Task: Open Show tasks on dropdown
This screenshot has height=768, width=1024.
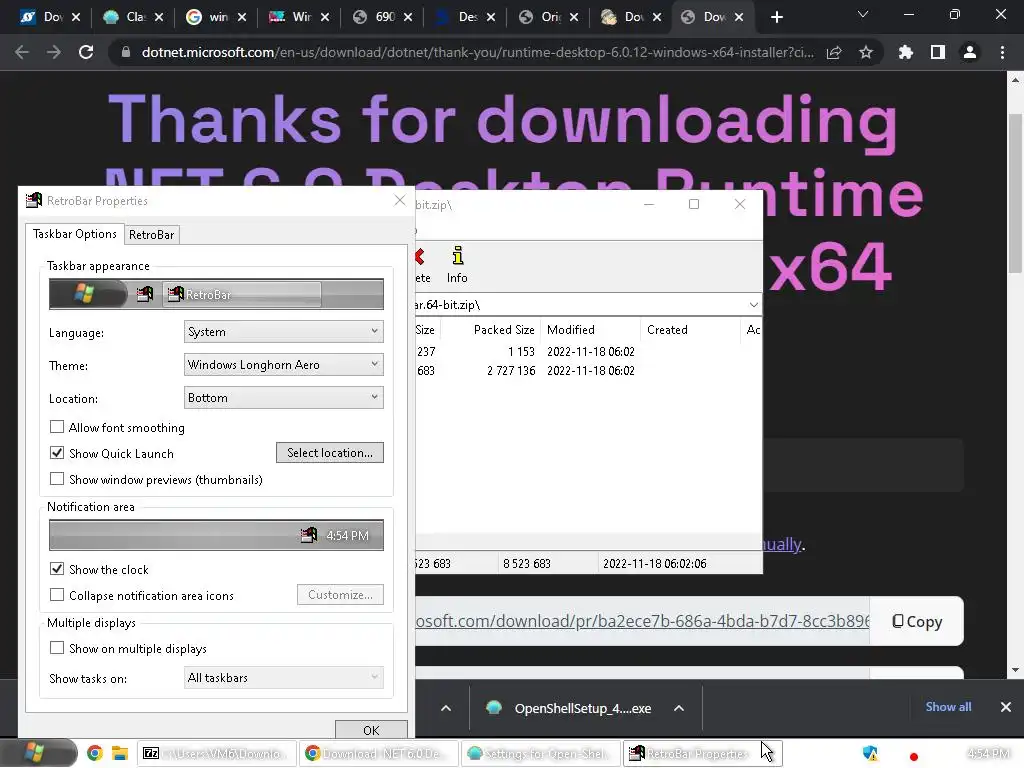Action: pyautogui.click(x=283, y=678)
